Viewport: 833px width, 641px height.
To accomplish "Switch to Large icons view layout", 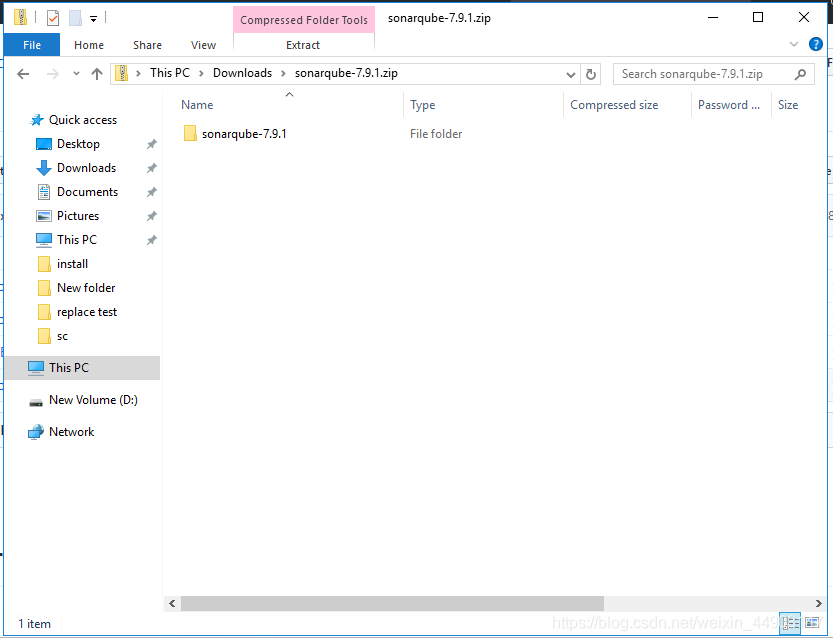I will pos(812,622).
